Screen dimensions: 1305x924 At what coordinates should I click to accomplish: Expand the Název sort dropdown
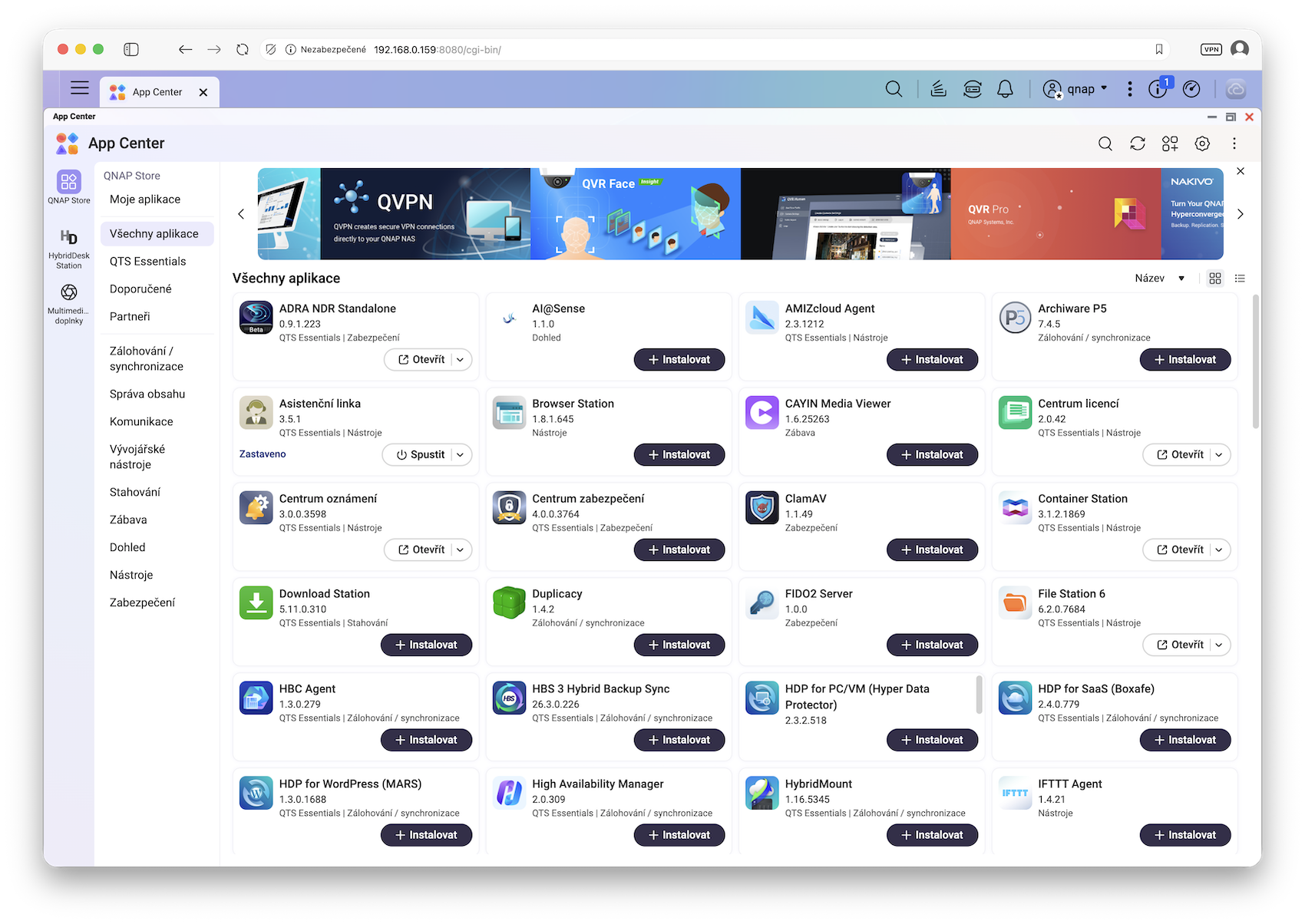click(1159, 279)
